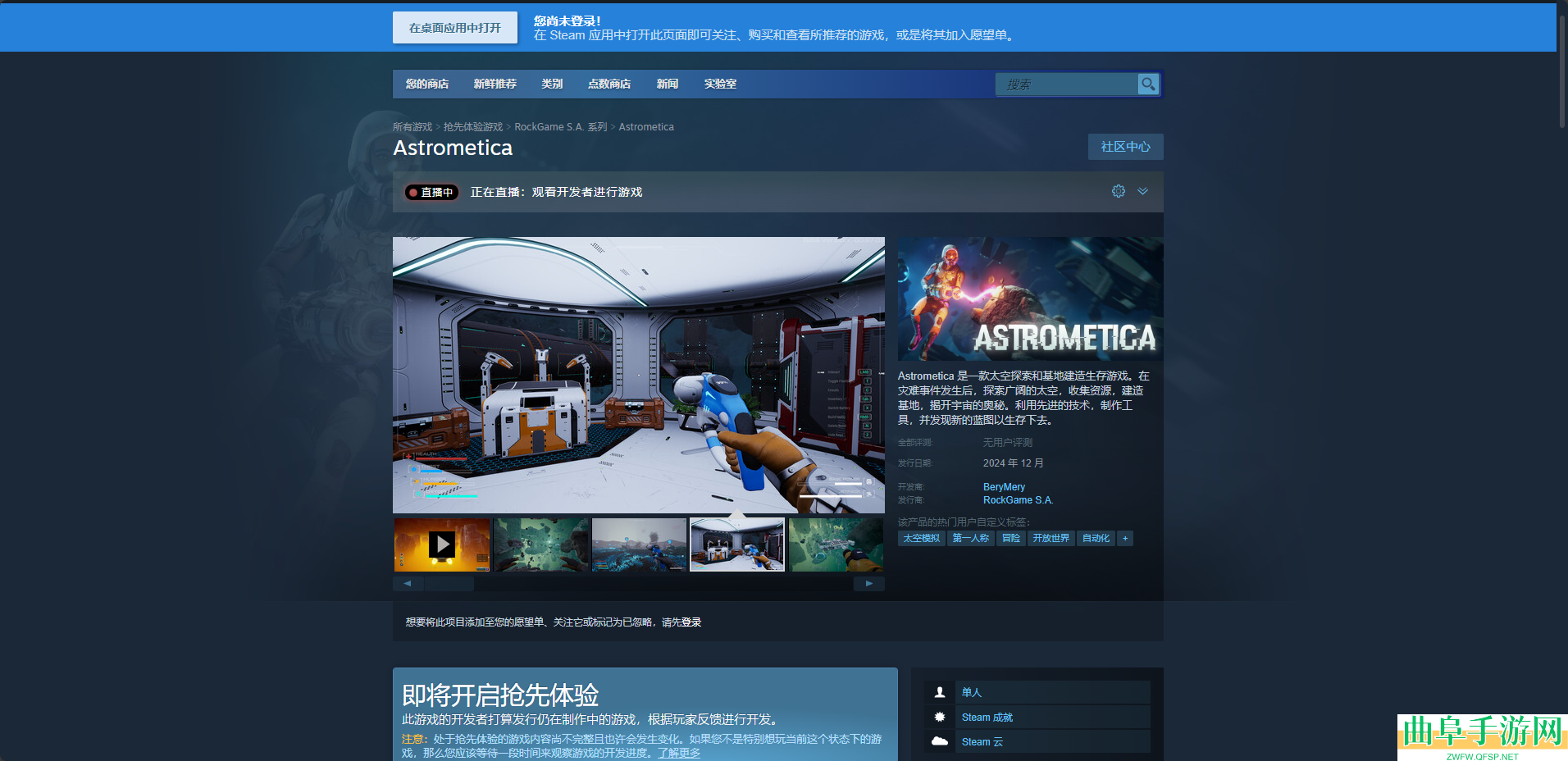Select the asteroid field screenshot thumbnail

pyautogui.click(x=540, y=545)
